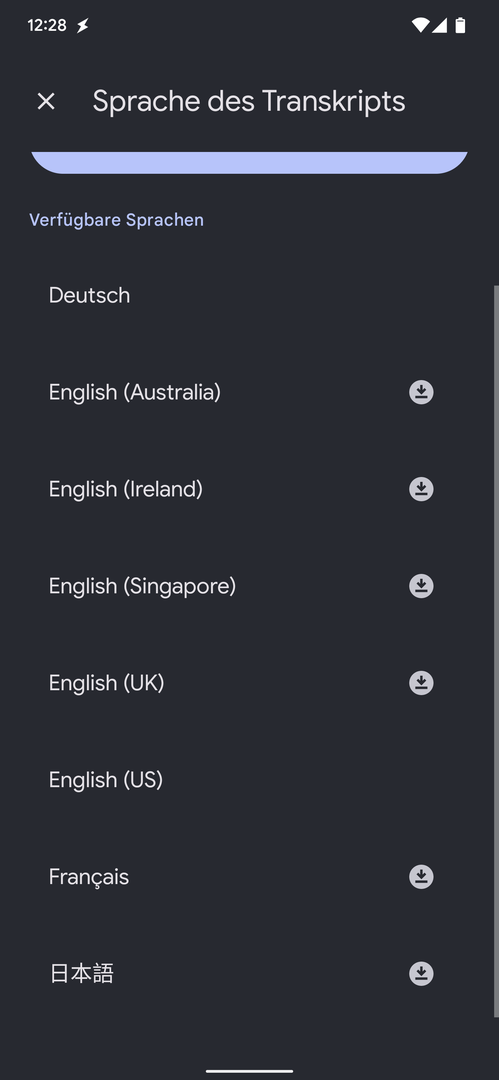Image resolution: width=499 pixels, height=1080 pixels.
Task: Tap the battery icon in status bar
Action: [460, 25]
